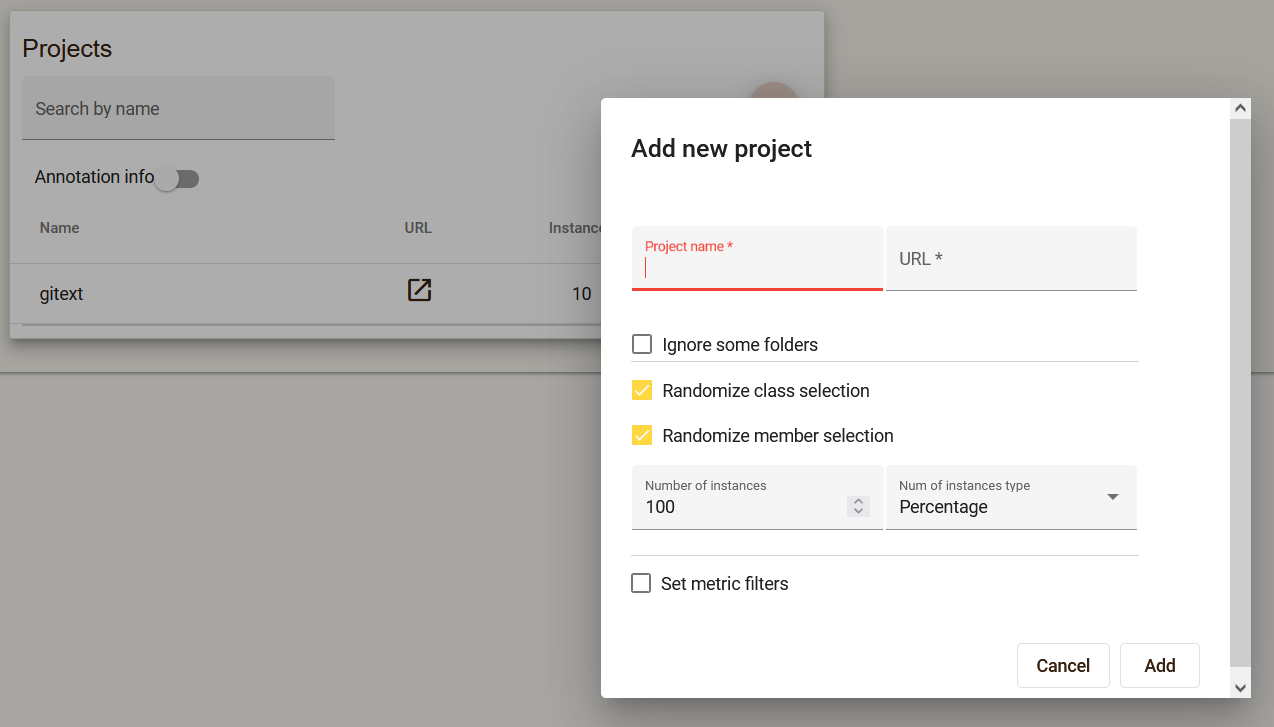Click the Search by name field
Screen dimensions: 1274x727
[178, 108]
